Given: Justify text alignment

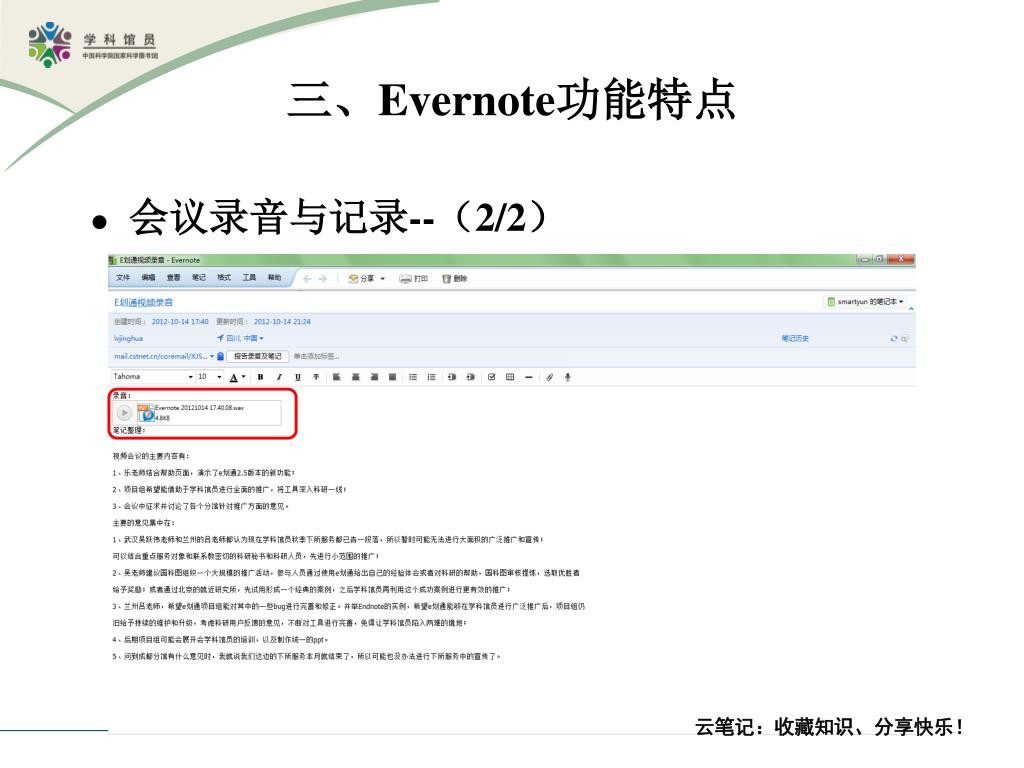Looking at the screenshot, I should pos(392,377).
